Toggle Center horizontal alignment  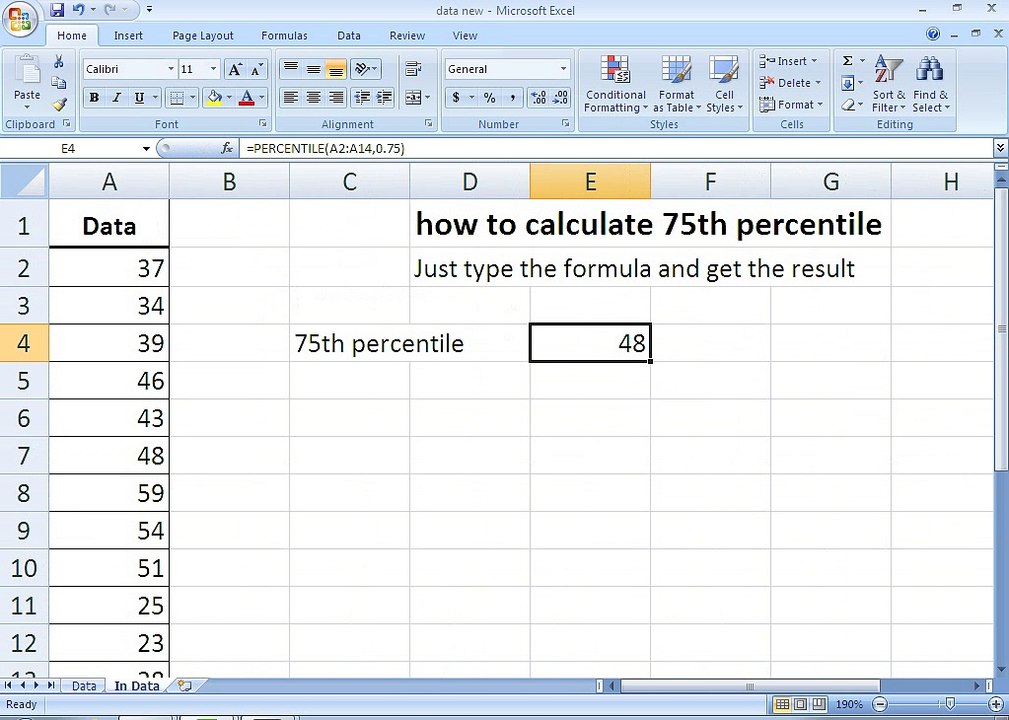pos(313,98)
